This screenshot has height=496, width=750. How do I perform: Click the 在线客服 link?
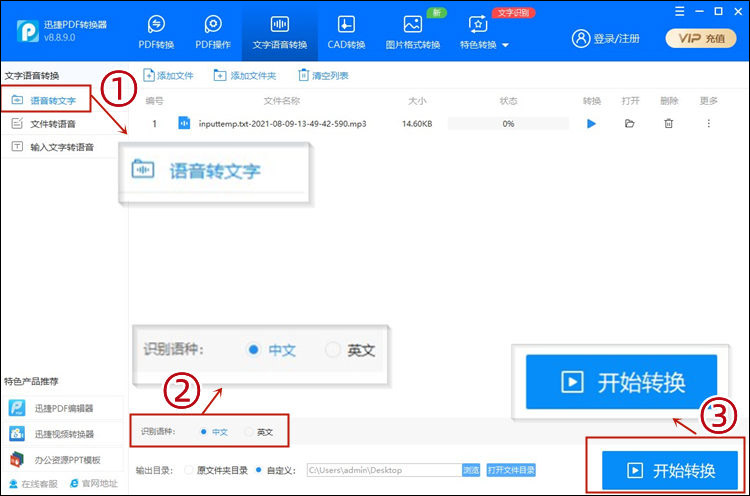pos(34,484)
